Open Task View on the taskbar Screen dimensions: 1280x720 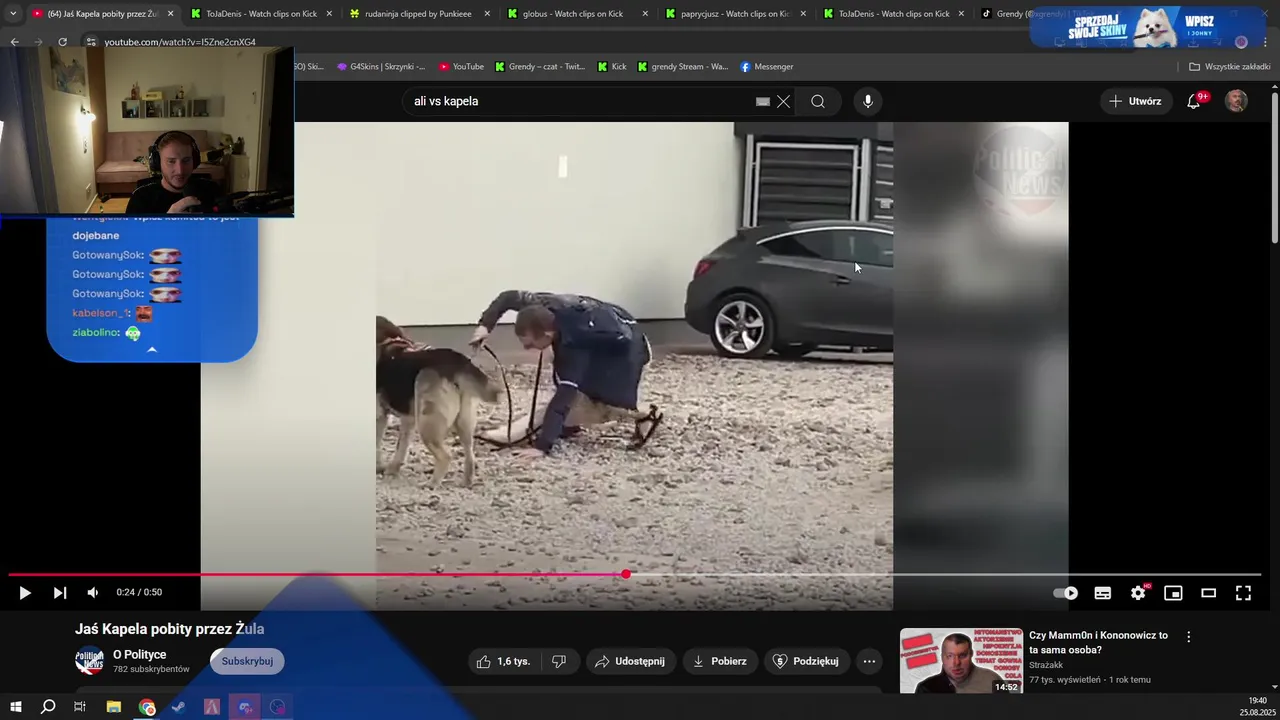coord(80,707)
